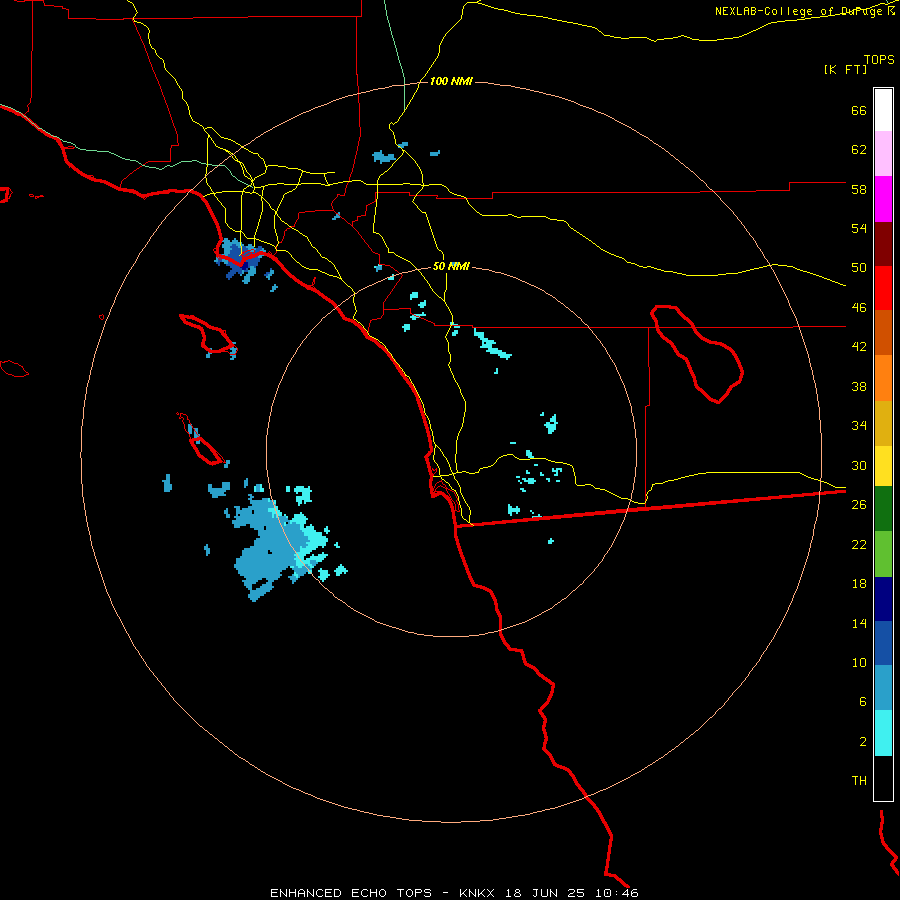This screenshot has width=900, height=900.
Task: Click legend value 58
Action: 859,189
